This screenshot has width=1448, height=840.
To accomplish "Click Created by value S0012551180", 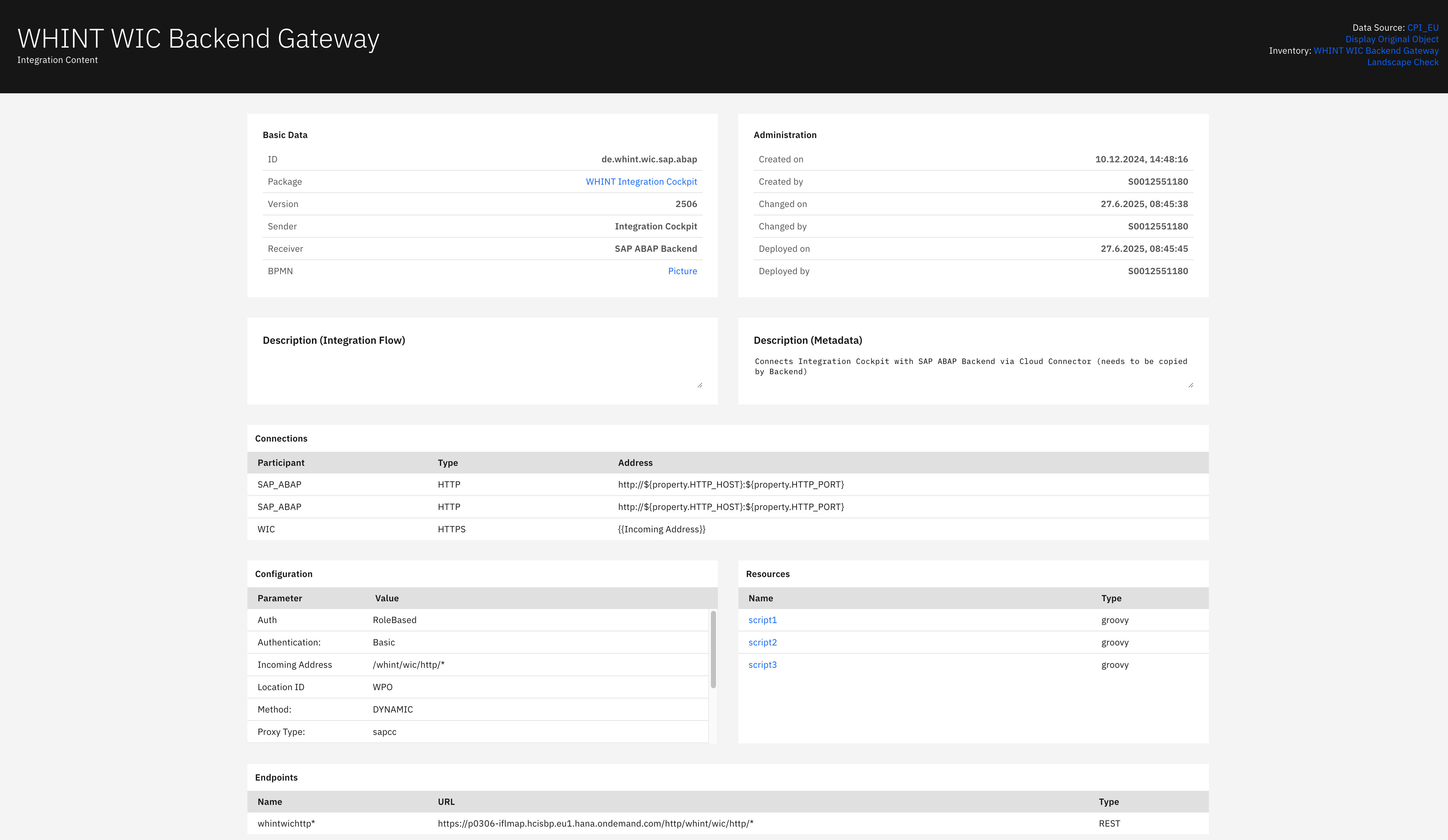I will 1158,181.
